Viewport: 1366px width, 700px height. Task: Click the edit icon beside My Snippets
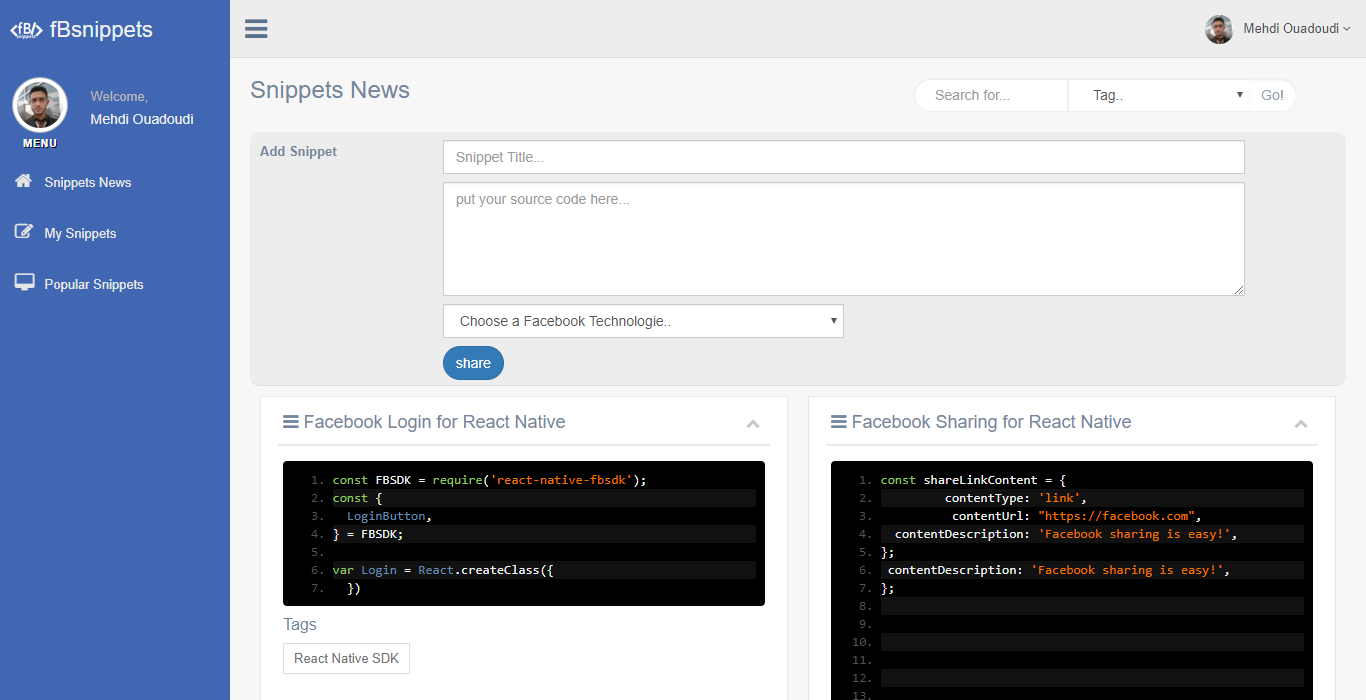24,232
